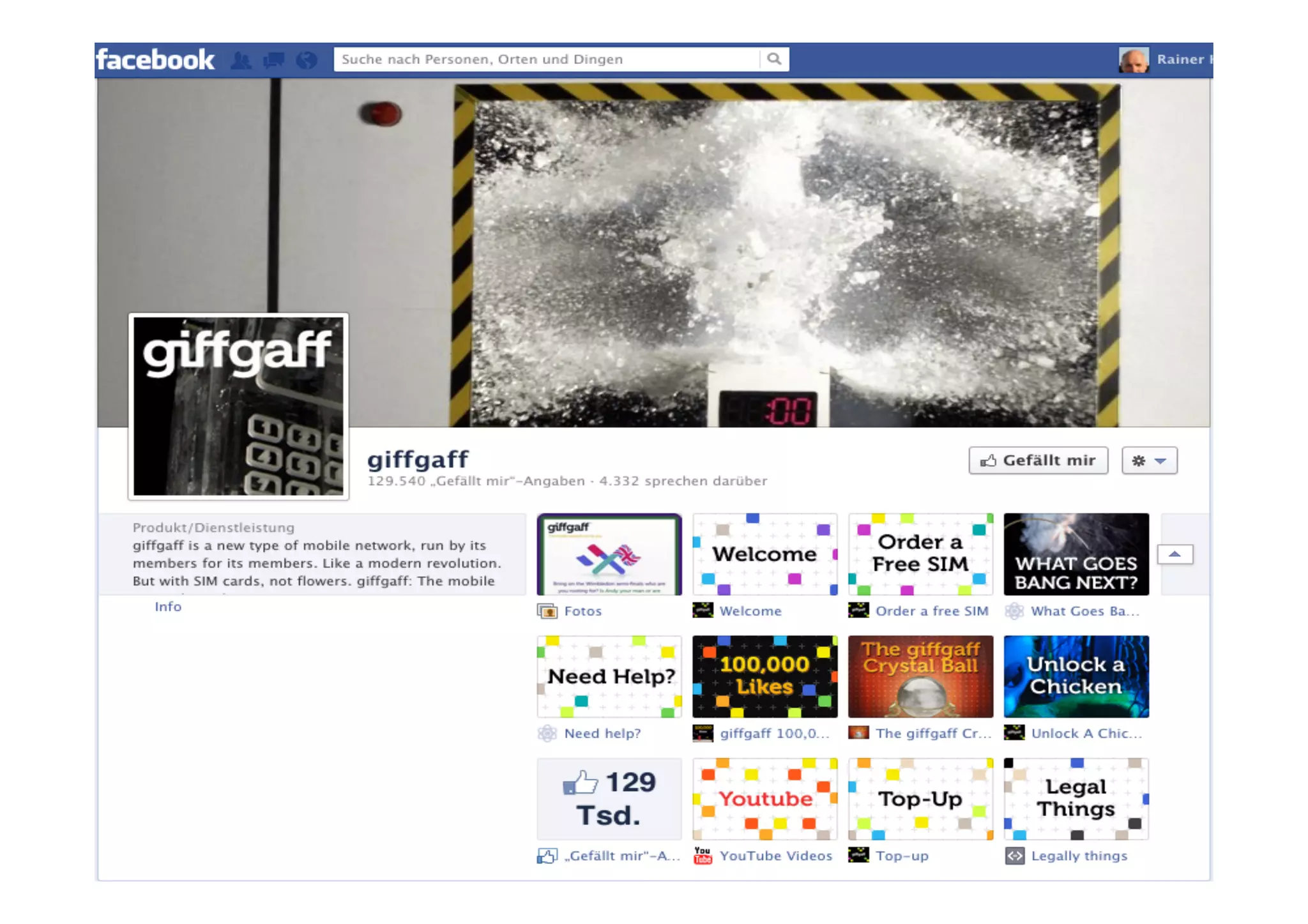Image resolution: width=1308 pixels, height=924 pixels.
Task: Open the messages icon in header
Action: [274, 60]
